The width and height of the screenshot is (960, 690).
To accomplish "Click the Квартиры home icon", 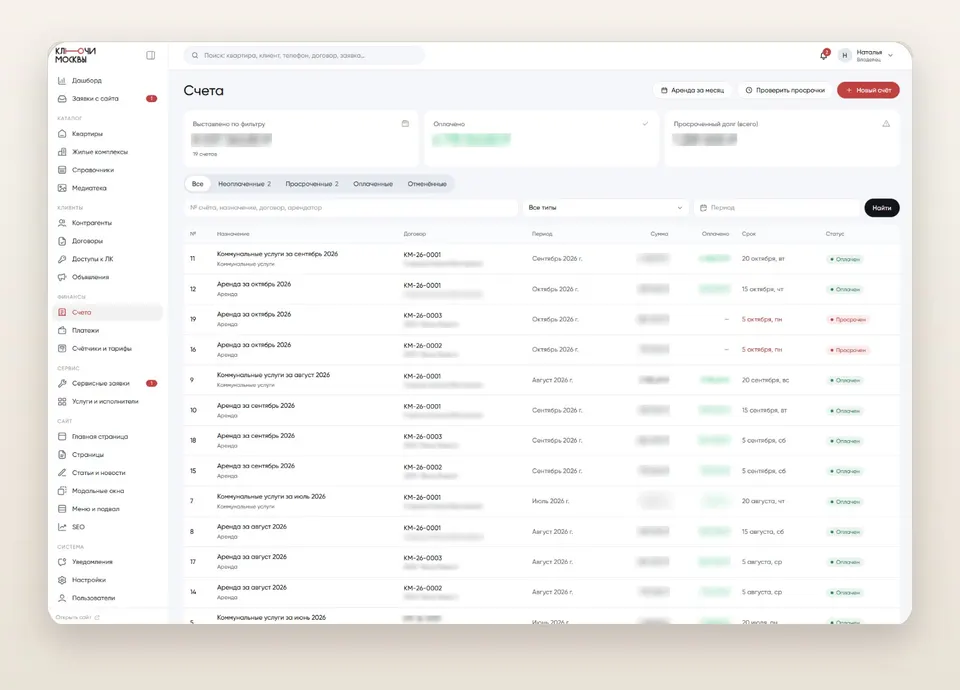I will (62, 133).
